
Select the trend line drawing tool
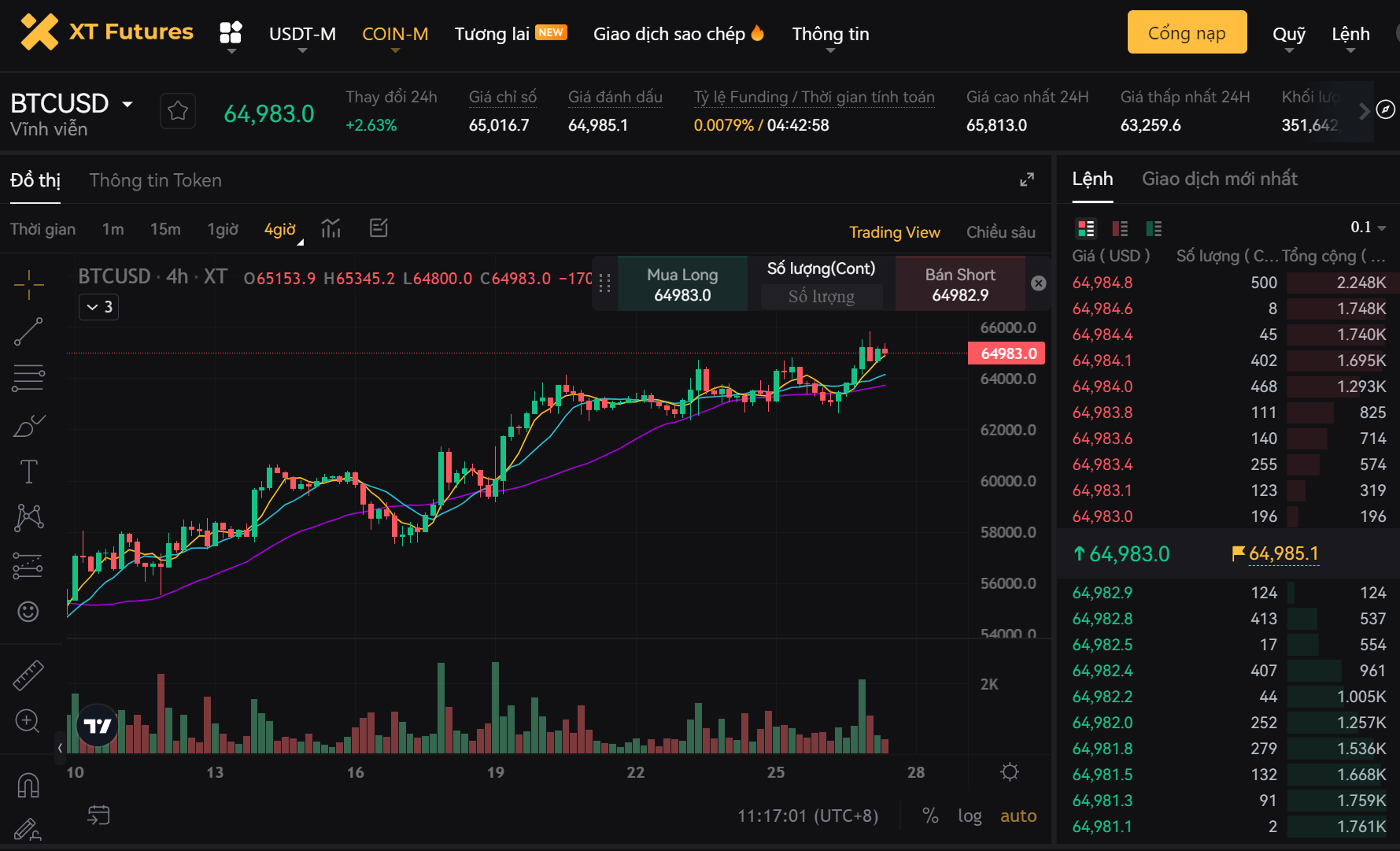pos(28,332)
